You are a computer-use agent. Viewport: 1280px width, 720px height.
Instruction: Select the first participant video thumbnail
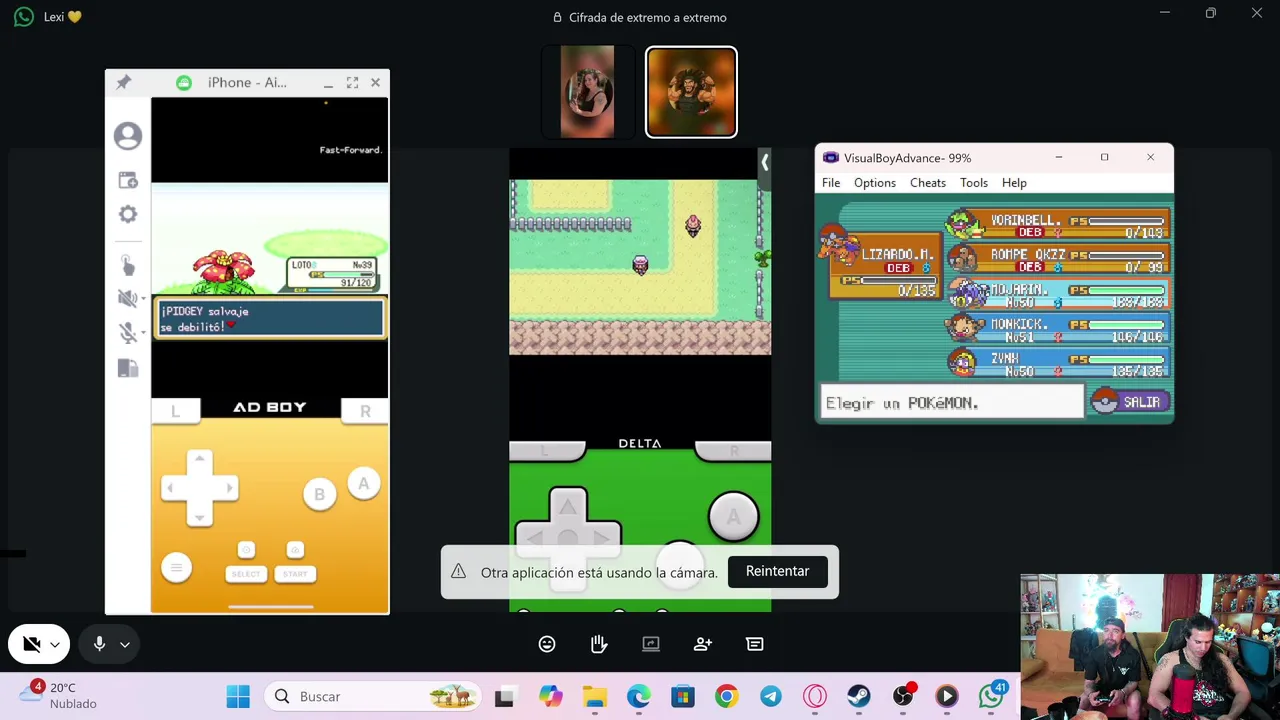point(588,91)
